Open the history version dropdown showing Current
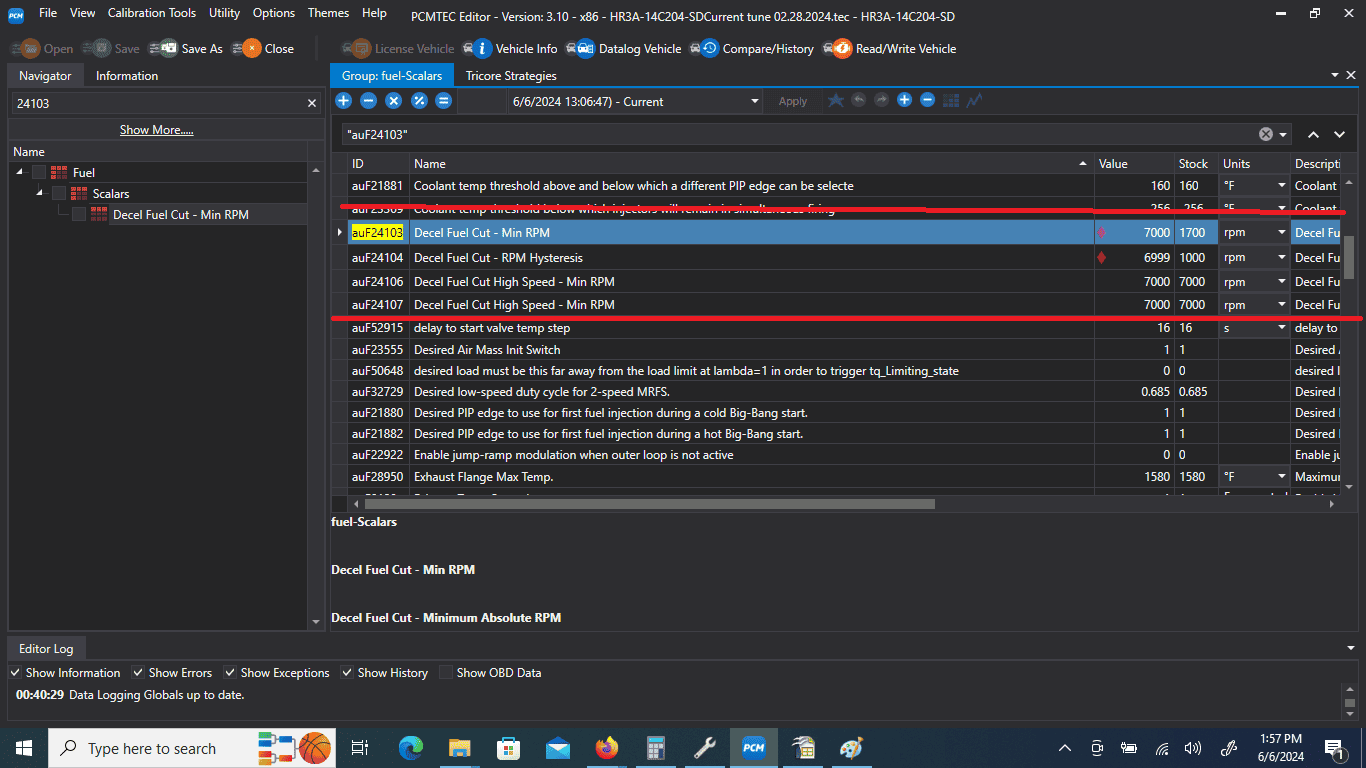1366x768 pixels. [x=755, y=101]
